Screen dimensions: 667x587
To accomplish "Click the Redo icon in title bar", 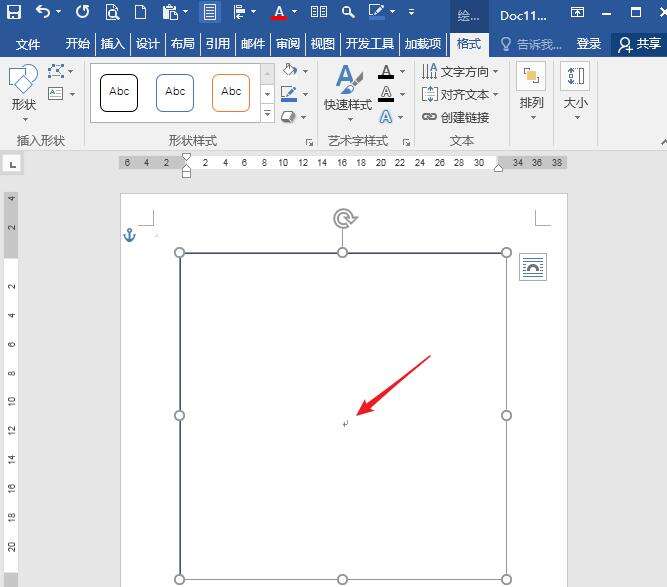I will tap(82, 13).
